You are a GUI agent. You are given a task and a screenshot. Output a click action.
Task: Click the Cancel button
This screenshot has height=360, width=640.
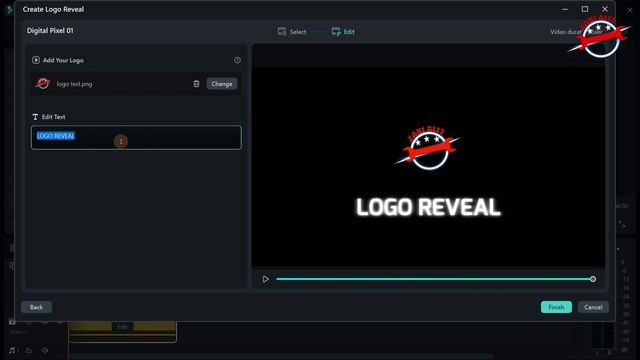(593, 307)
